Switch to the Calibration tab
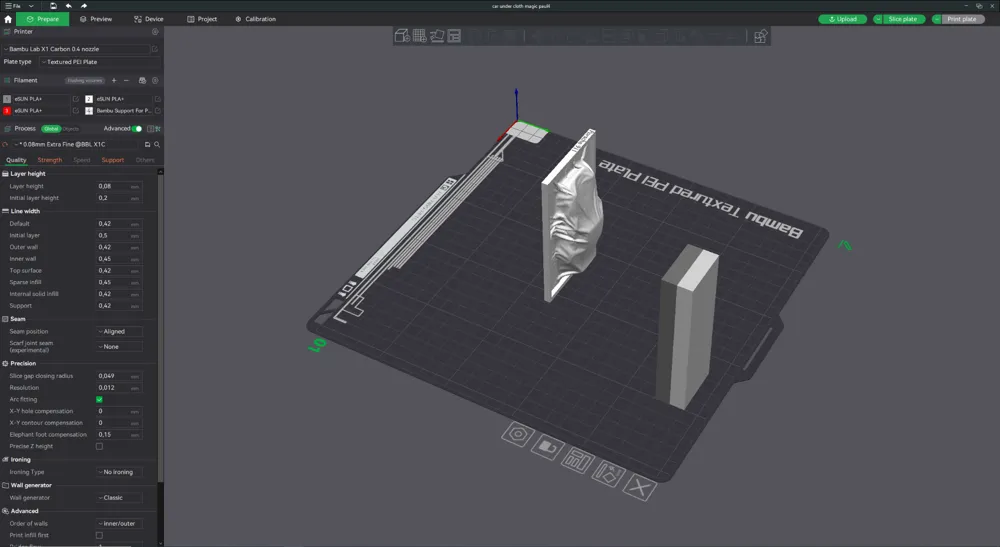This screenshot has width=1000, height=547. (x=255, y=19)
